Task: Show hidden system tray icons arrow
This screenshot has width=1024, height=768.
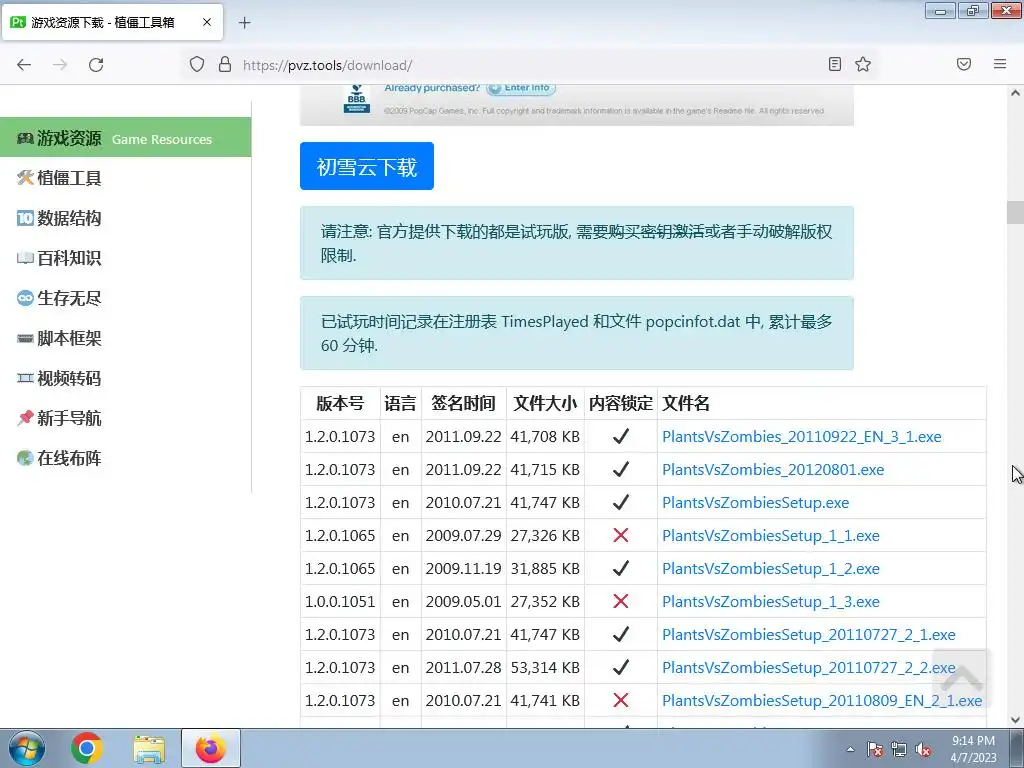Action: click(850, 749)
